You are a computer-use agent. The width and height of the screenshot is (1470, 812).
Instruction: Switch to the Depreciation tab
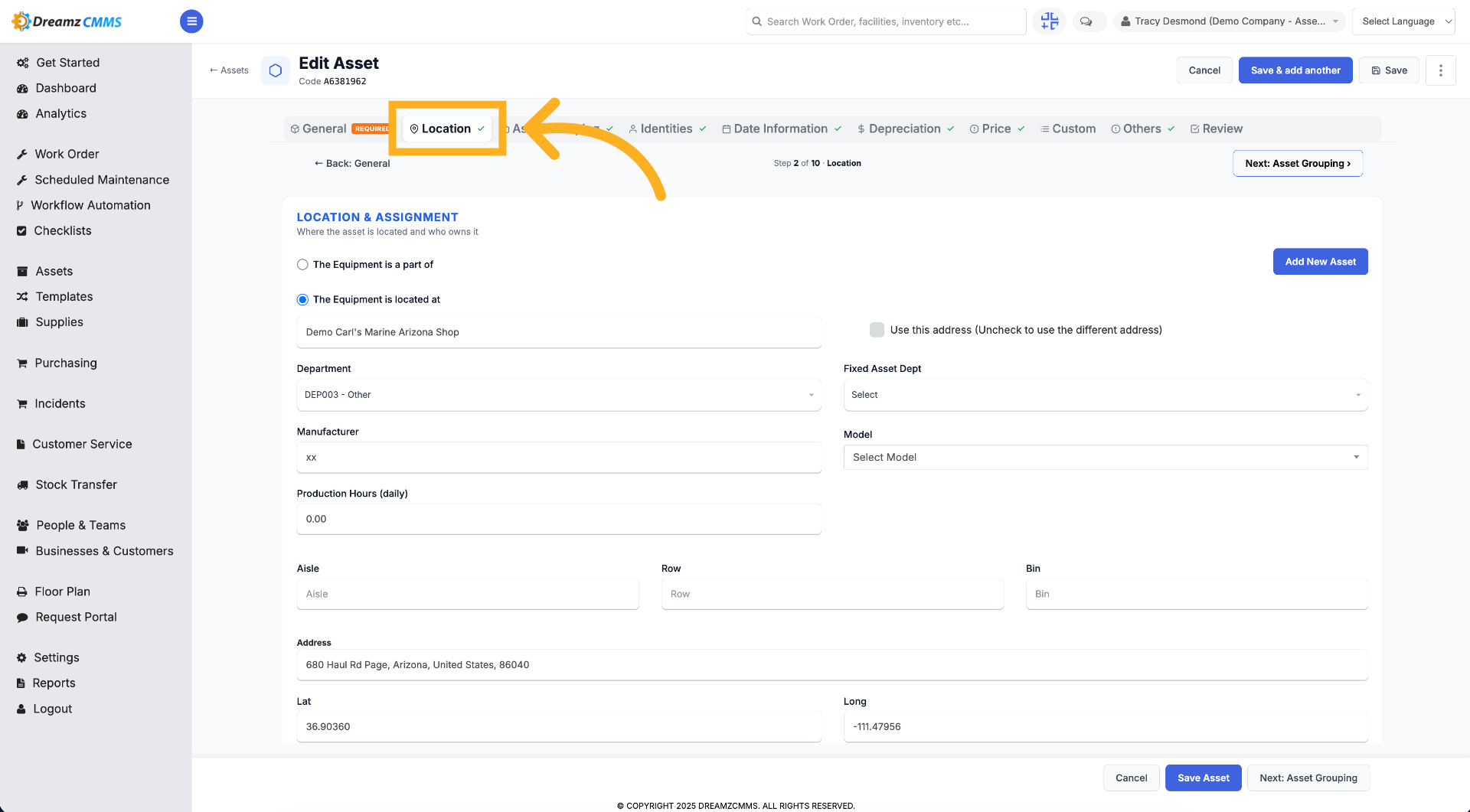pos(905,129)
